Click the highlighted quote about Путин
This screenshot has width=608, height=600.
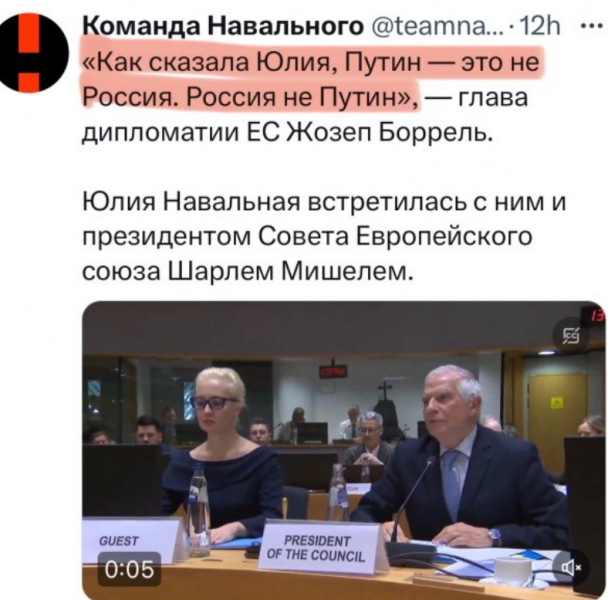310,79
